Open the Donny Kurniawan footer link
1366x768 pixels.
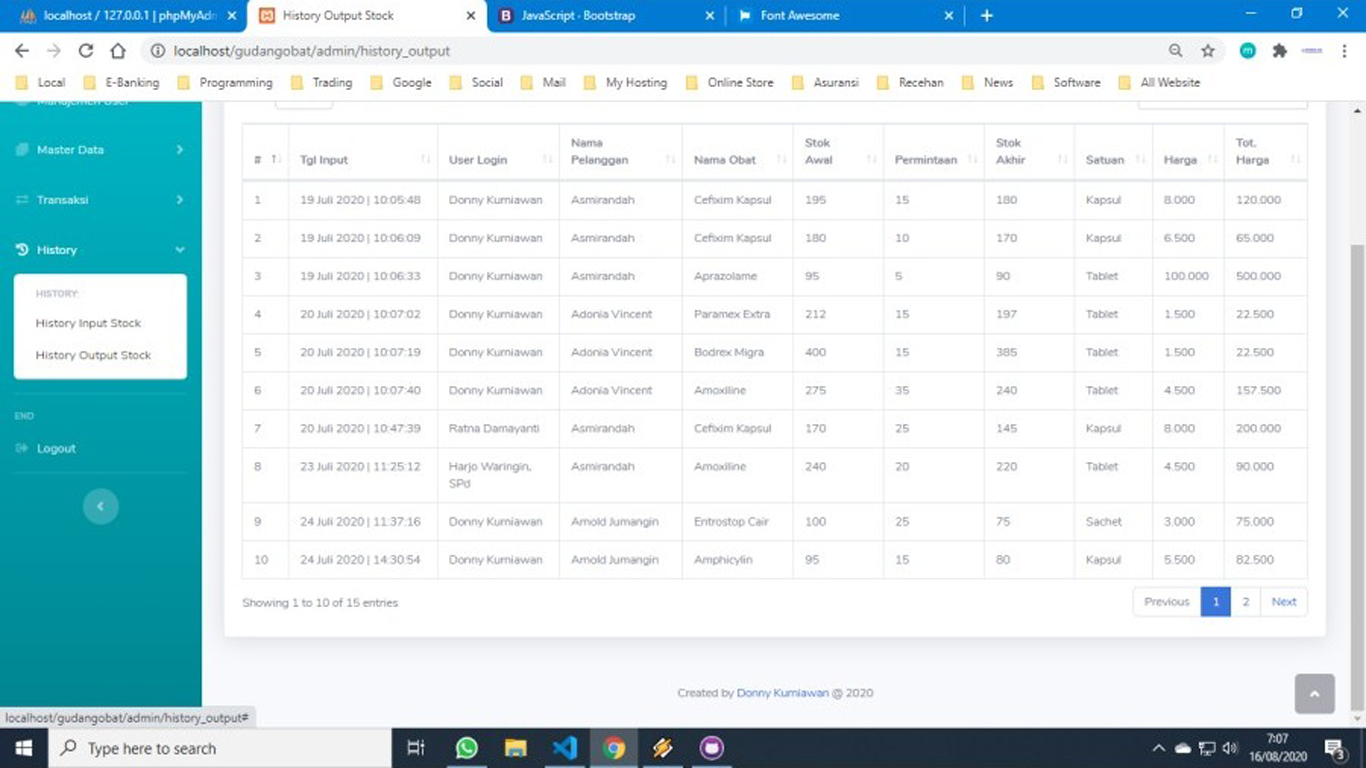tap(782, 693)
